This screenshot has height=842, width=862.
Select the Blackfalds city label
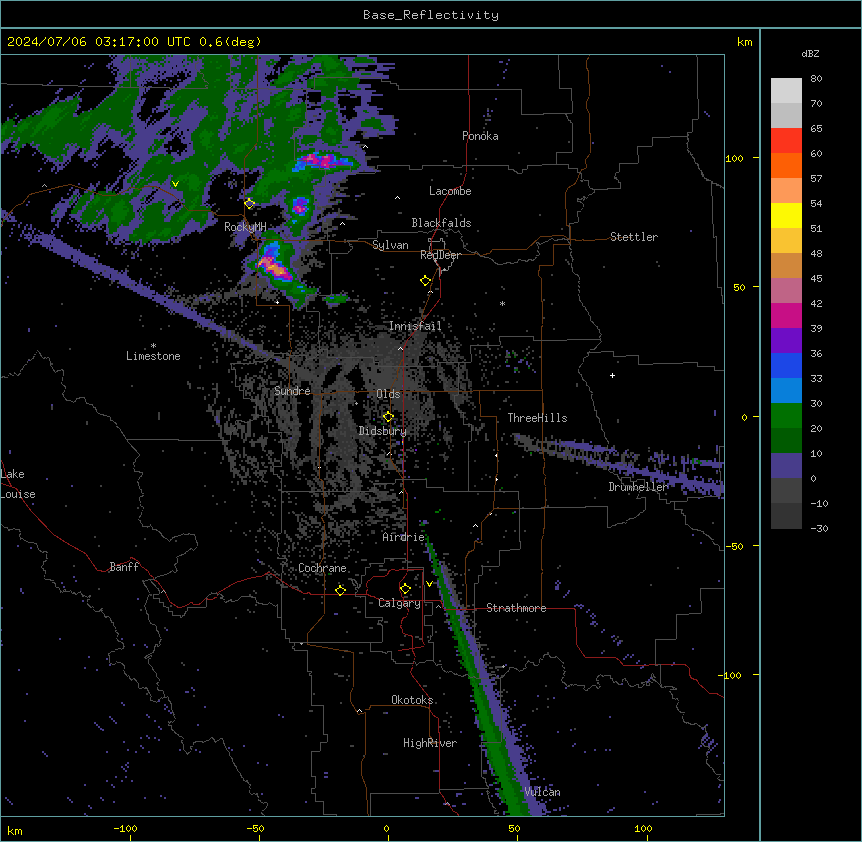click(x=441, y=223)
